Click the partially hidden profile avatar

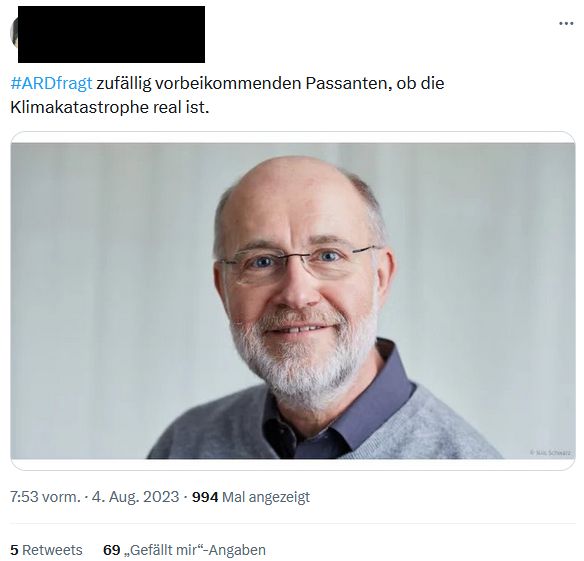(x=14, y=33)
